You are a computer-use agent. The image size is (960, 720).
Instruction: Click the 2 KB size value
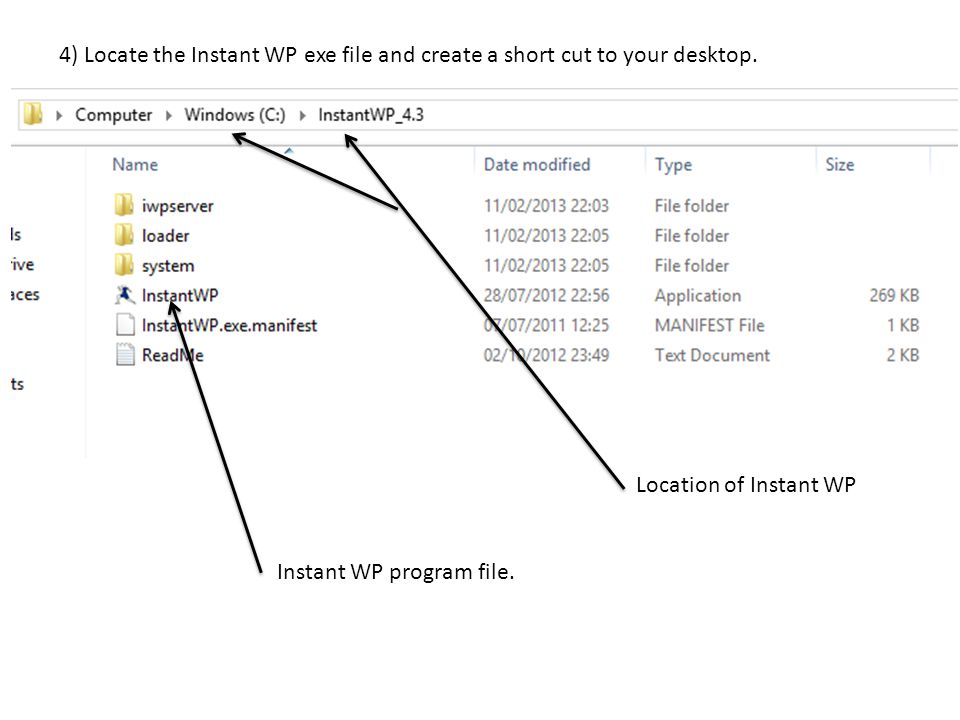(x=903, y=356)
